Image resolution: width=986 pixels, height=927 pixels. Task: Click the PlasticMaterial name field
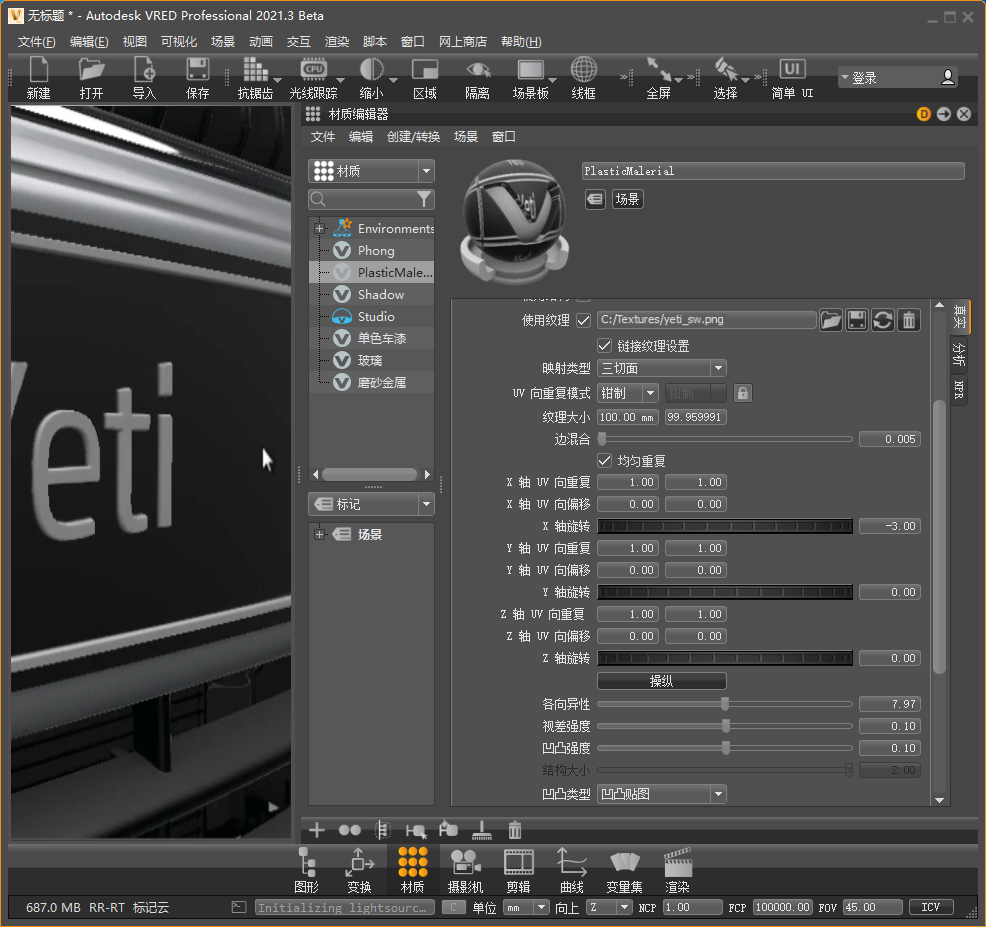coord(773,171)
